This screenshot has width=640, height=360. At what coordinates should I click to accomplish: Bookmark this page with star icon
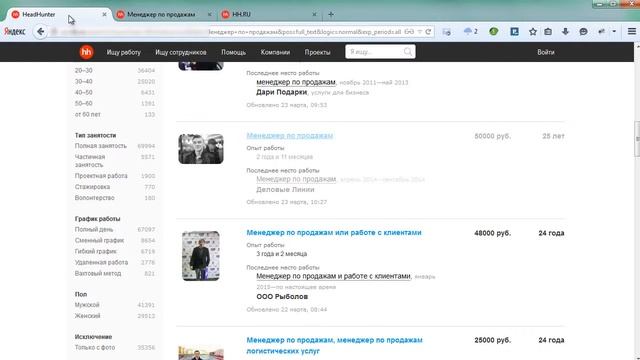pyautogui.click(x=533, y=31)
